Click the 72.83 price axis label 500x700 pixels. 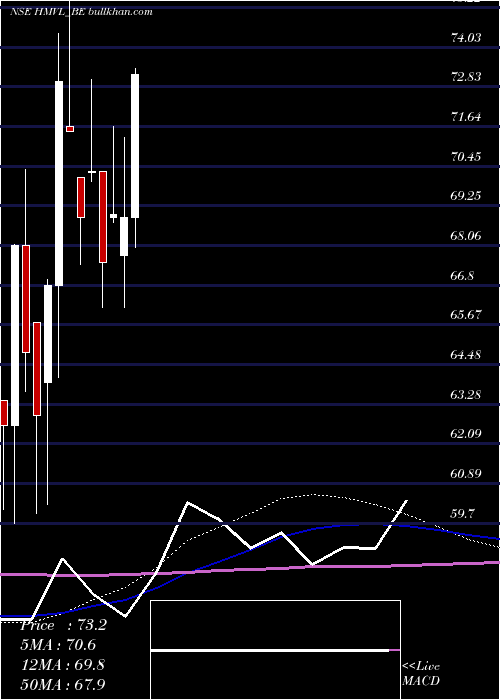point(466,77)
